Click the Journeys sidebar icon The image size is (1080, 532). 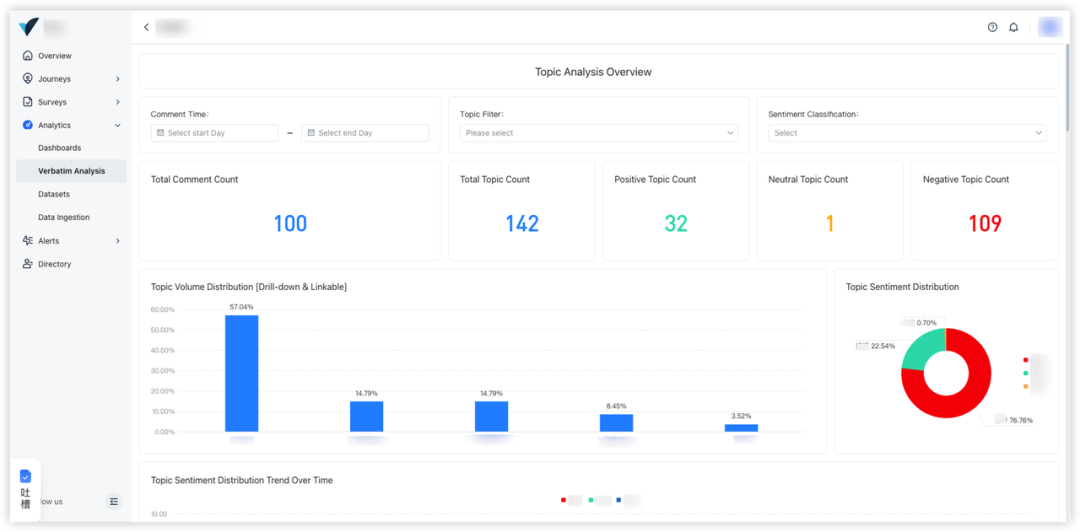(28, 79)
